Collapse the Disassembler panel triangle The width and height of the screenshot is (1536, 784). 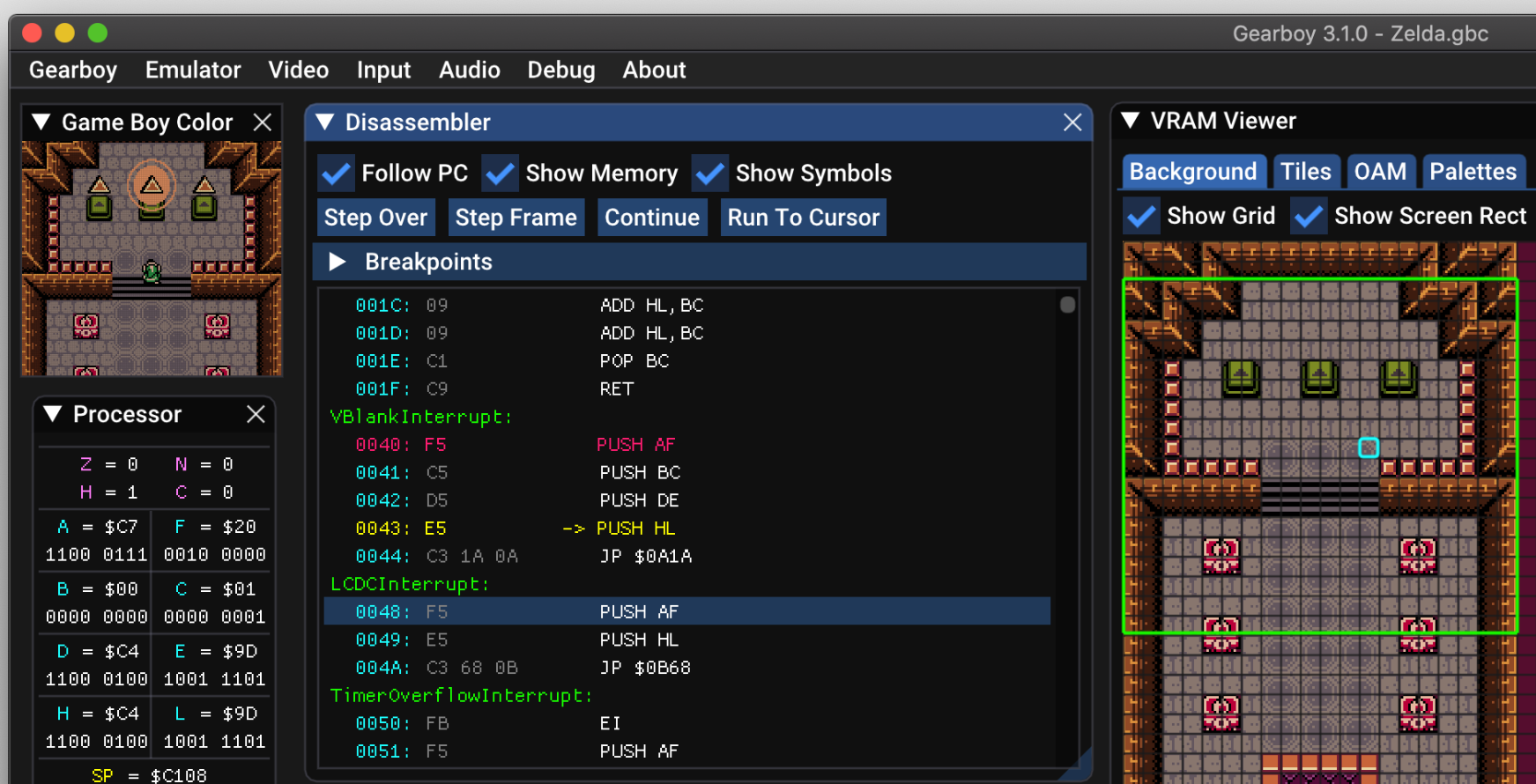[325, 122]
